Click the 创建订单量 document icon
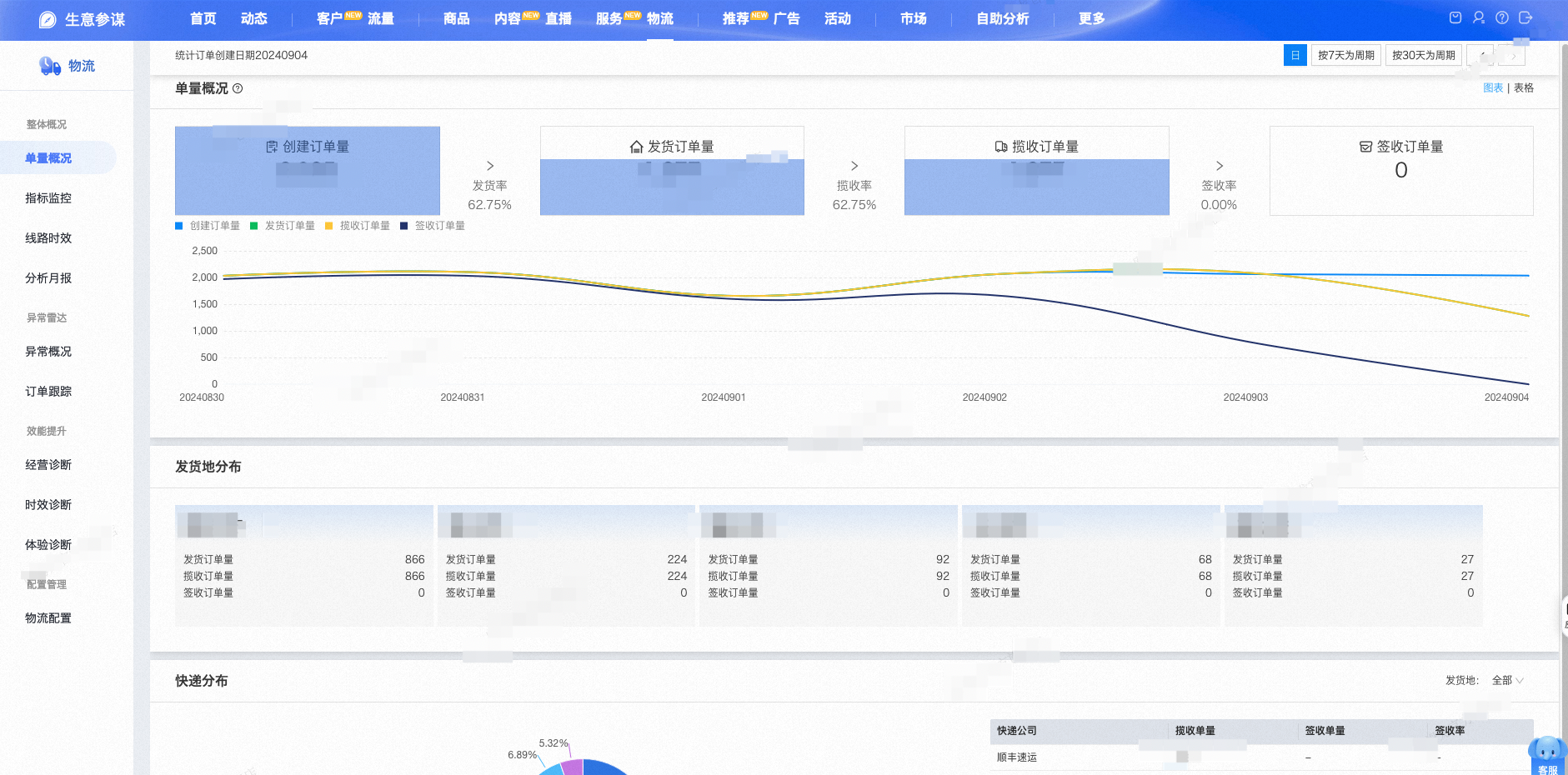The image size is (1568, 775). 272,147
